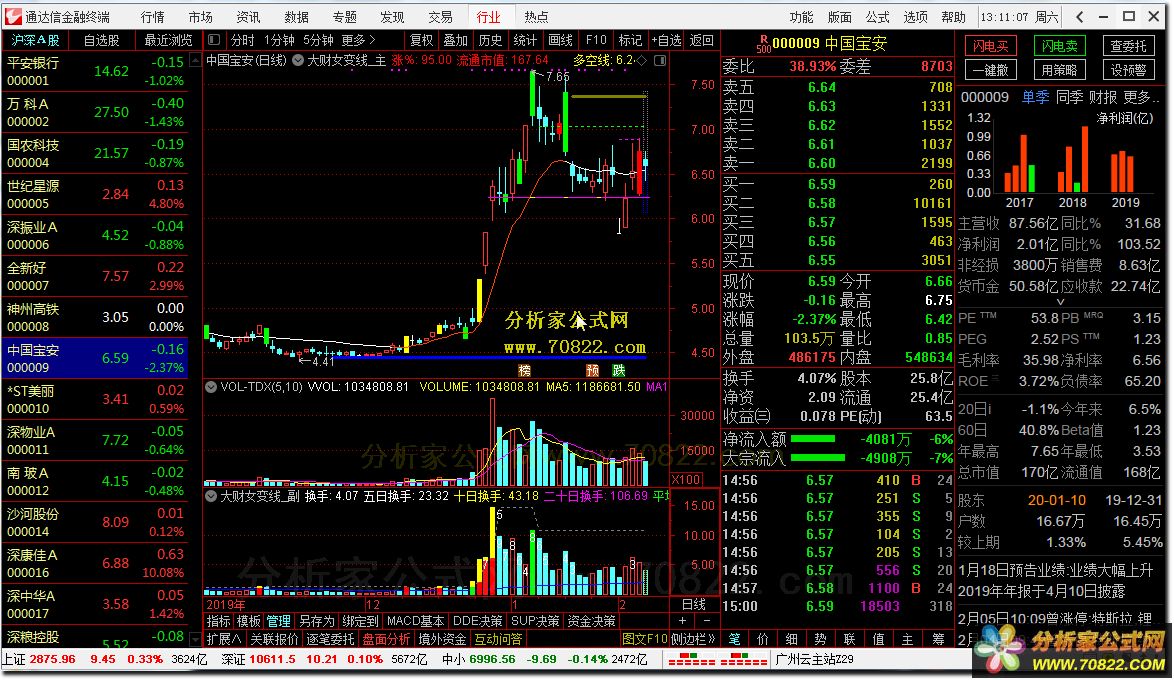The height and width of the screenshot is (680, 1174).
Task: Expand 更多 in financial report panel
Action: pyautogui.click(x=1142, y=97)
